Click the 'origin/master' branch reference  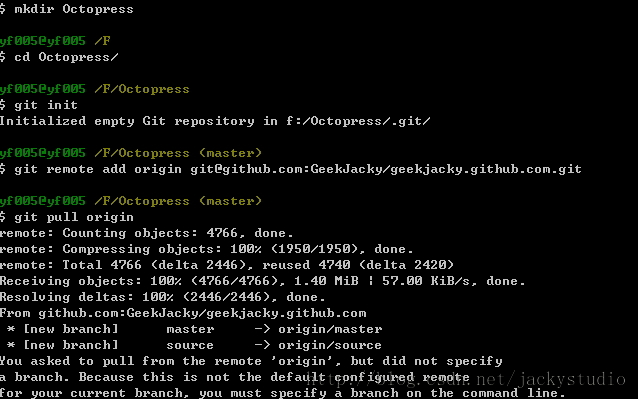point(330,329)
